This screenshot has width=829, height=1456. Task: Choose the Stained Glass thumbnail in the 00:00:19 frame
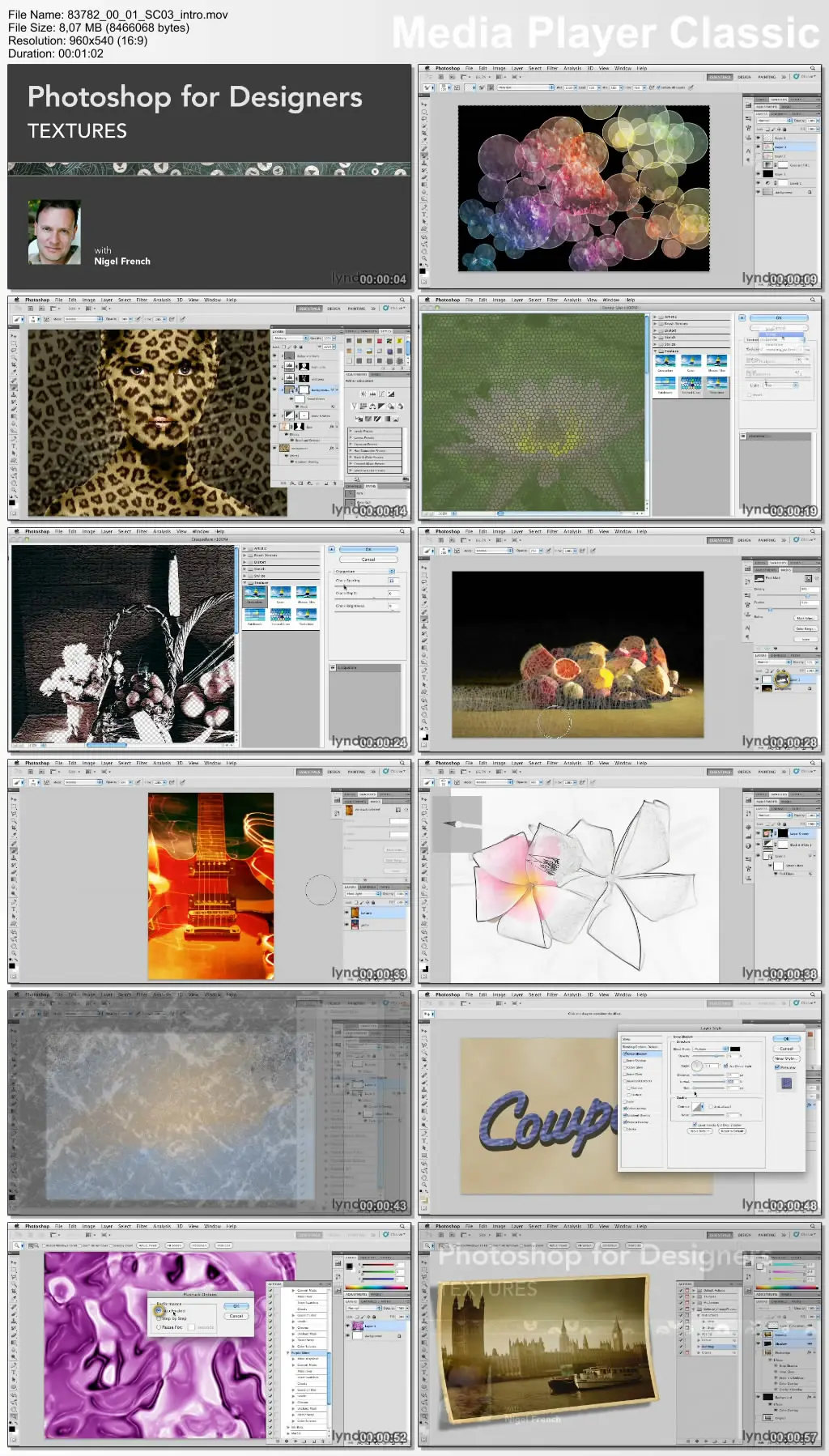[x=691, y=385]
